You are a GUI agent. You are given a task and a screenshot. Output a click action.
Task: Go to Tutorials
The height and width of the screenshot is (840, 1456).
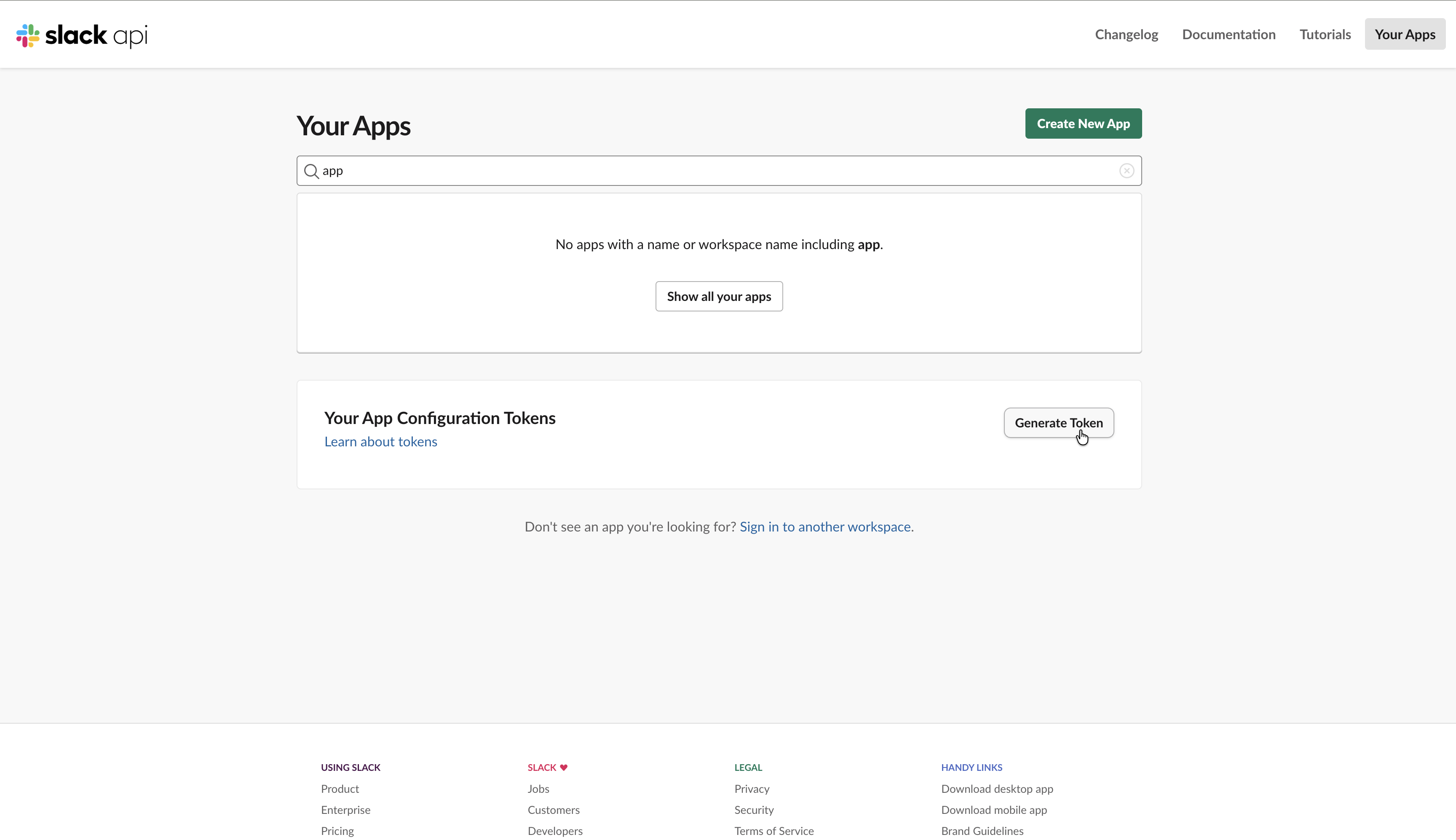1325,34
